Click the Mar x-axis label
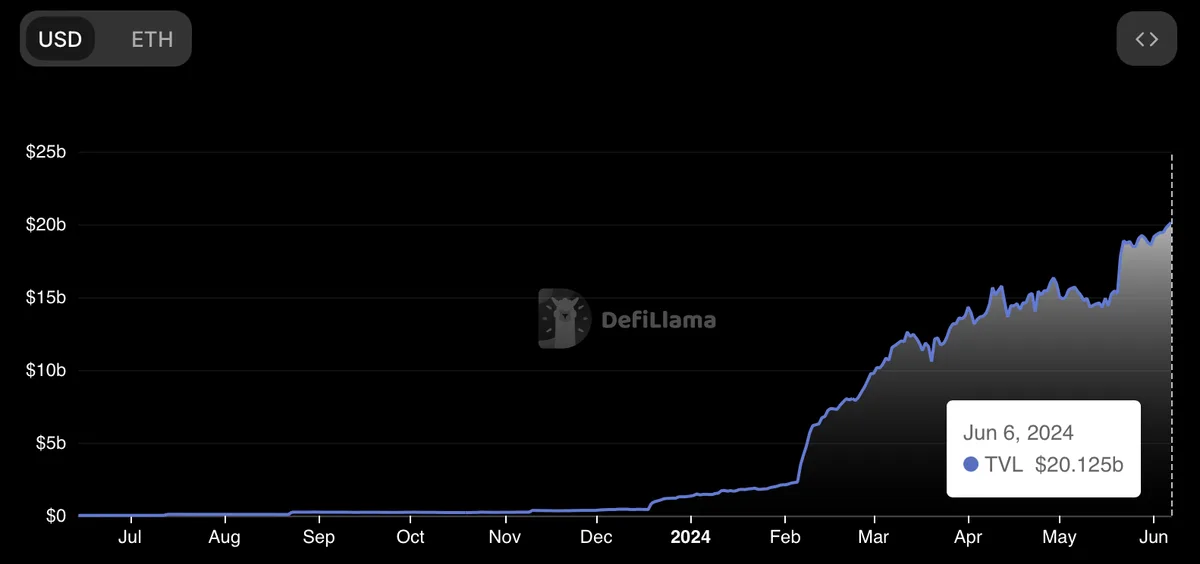This screenshot has height=564, width=1200. pos(874,537)
